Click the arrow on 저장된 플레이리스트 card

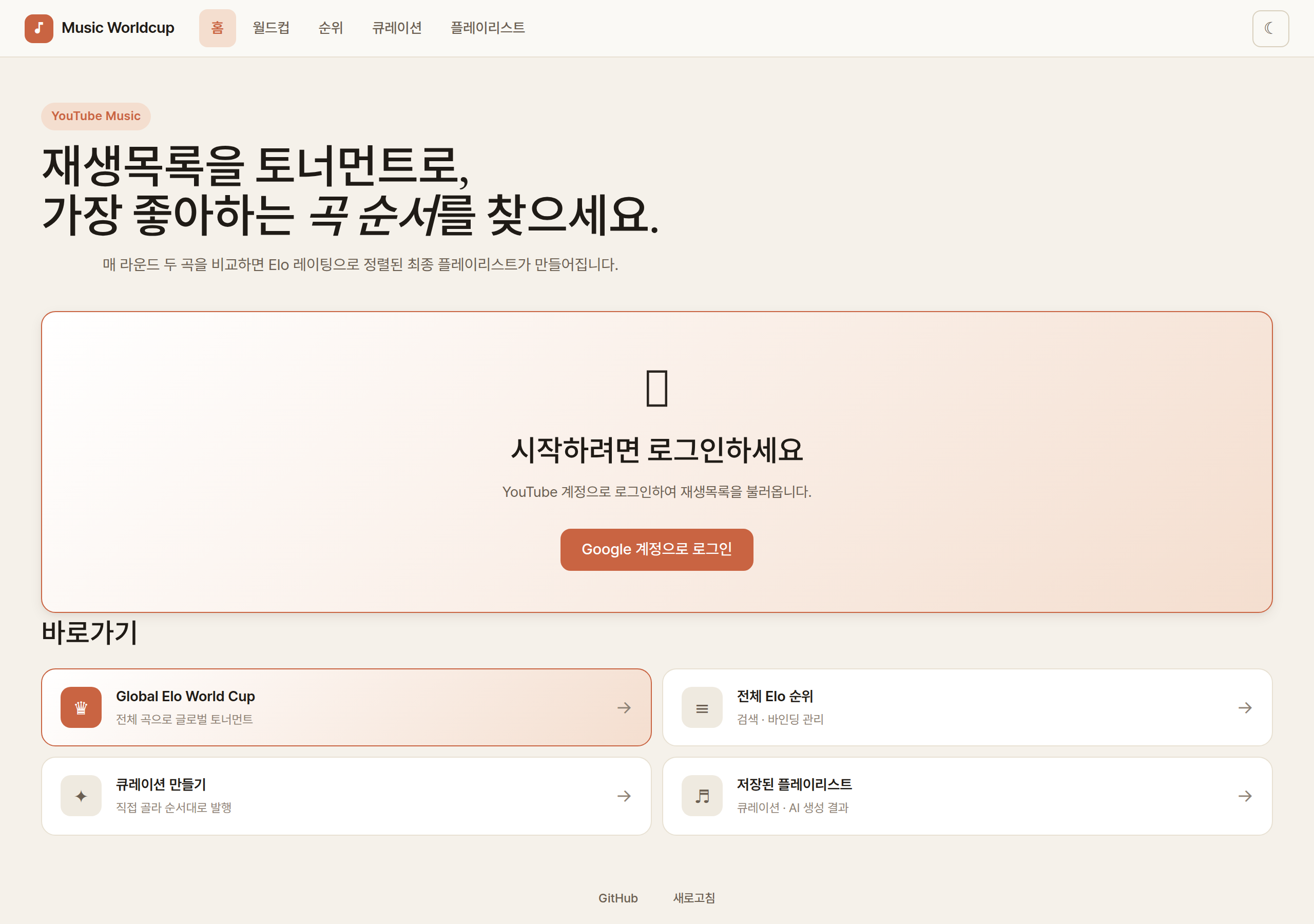click(1245, 796)
